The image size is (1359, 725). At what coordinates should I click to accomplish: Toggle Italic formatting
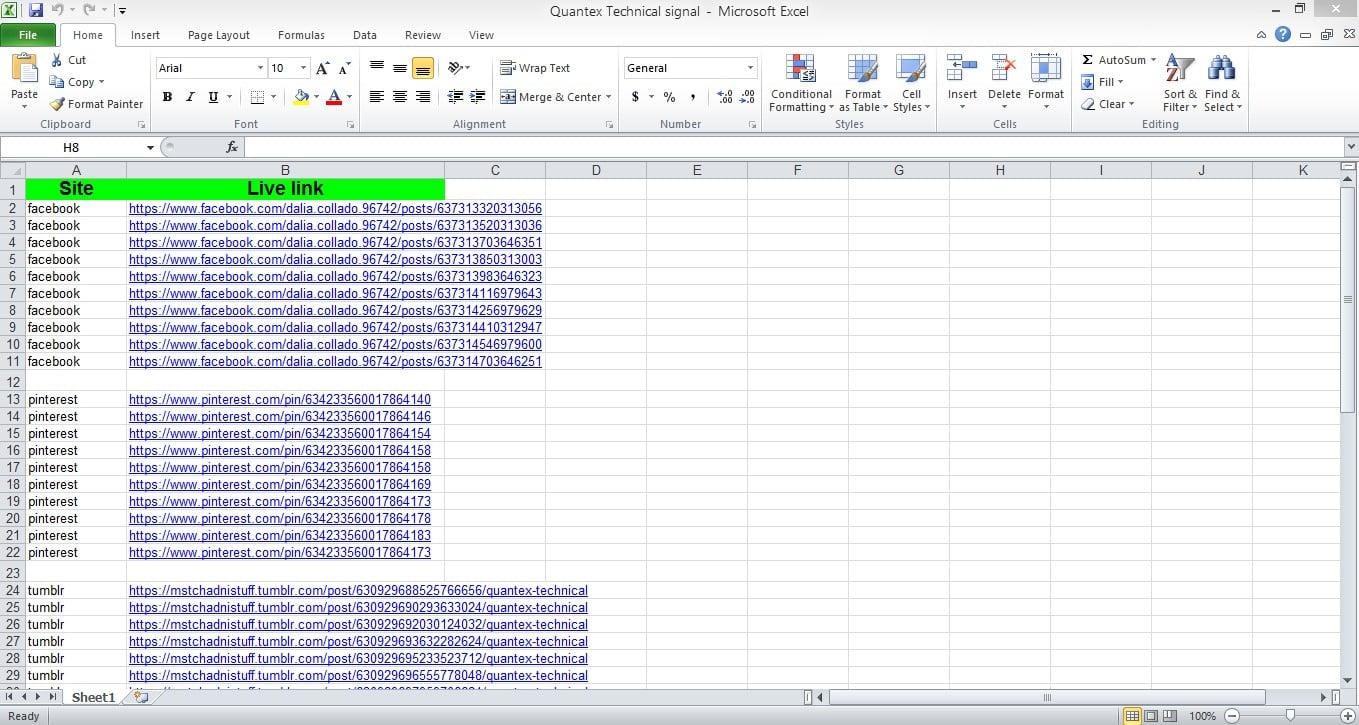click(190, 97)
